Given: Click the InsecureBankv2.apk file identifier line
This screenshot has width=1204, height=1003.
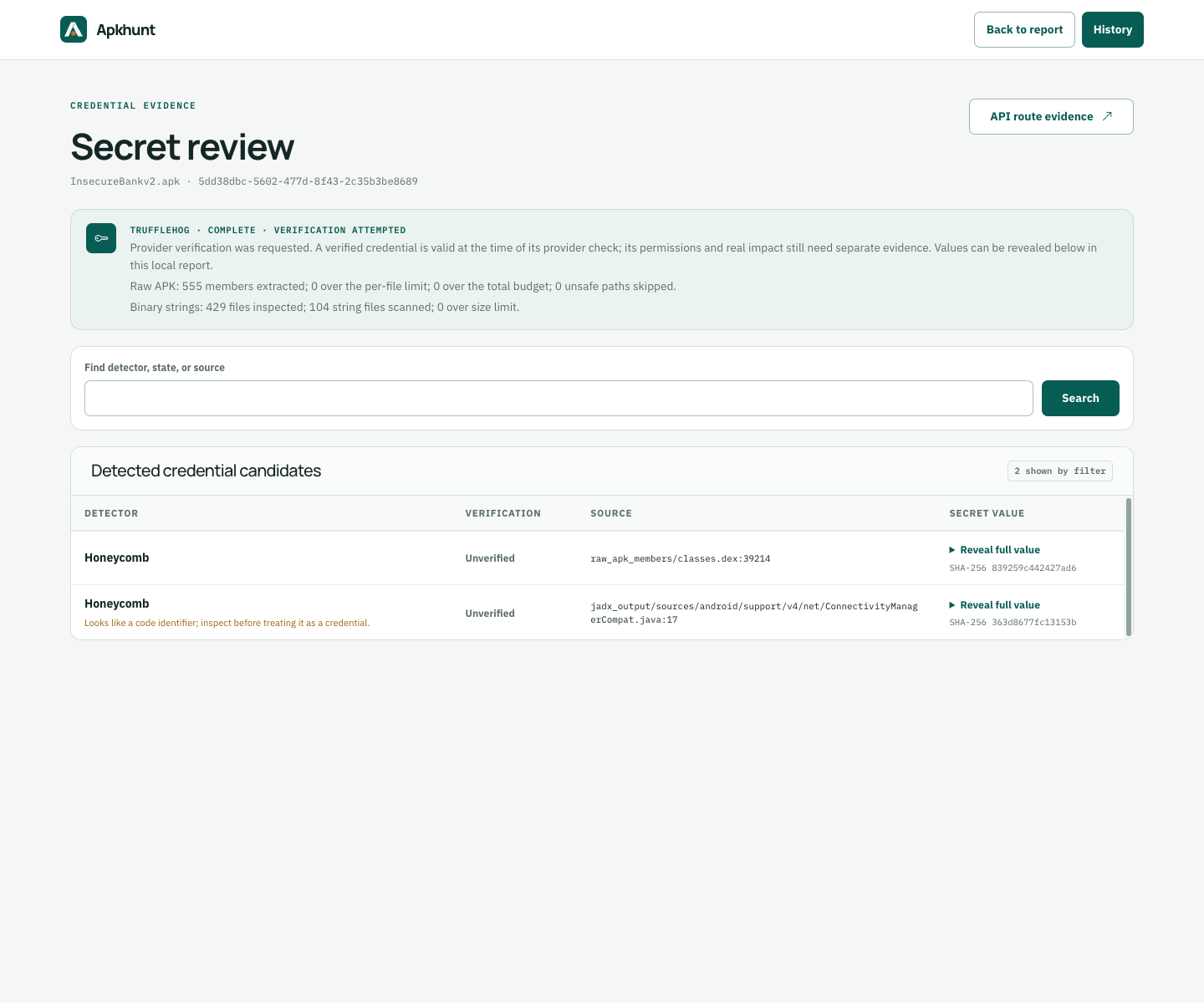Looking at the screenshot, I should 244,181.
